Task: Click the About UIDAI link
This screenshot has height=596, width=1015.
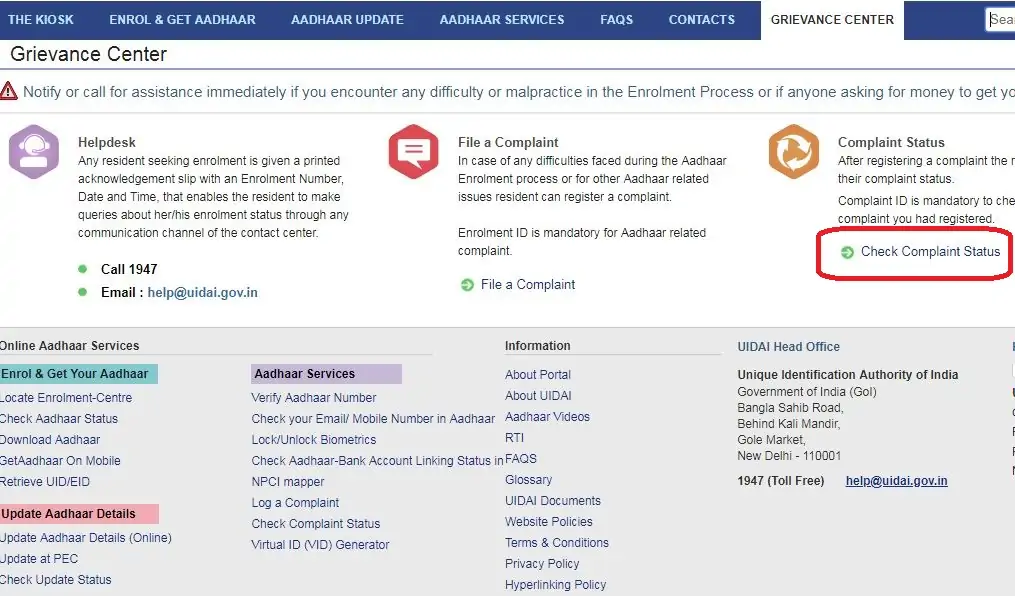Action: pyautogui.click(x=538, y=395)
